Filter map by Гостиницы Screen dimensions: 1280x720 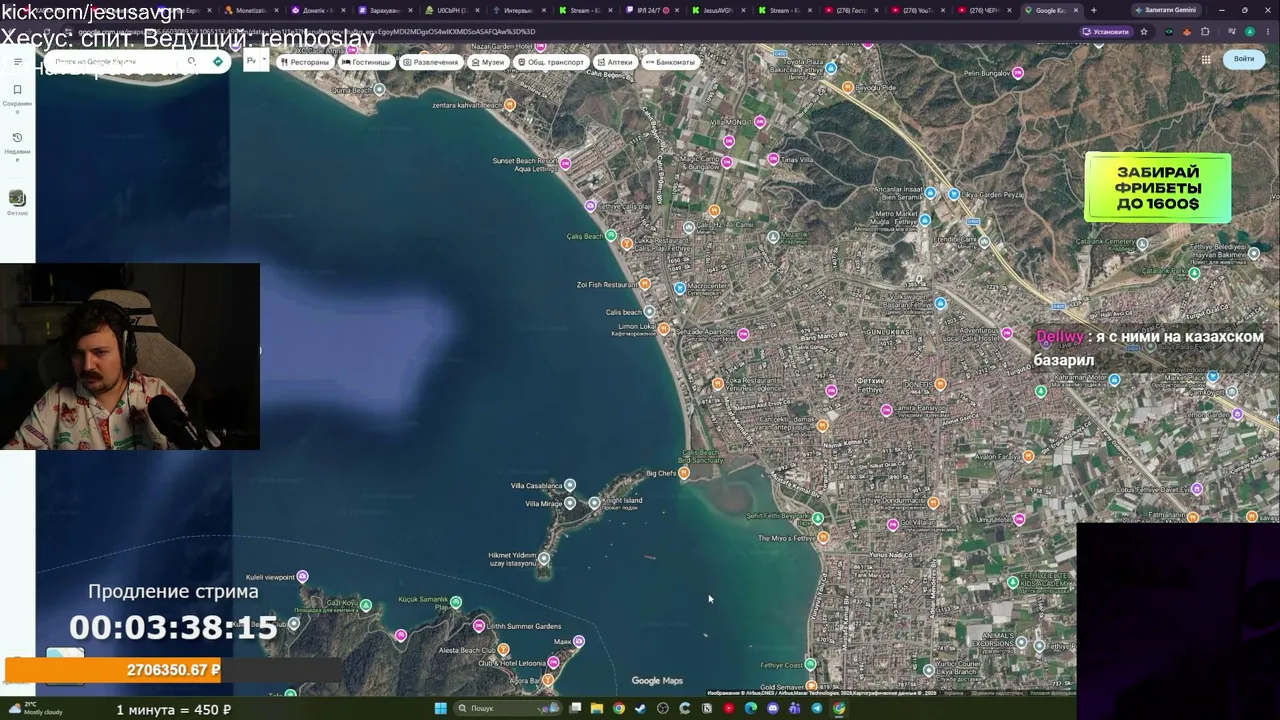coord(366,62)
